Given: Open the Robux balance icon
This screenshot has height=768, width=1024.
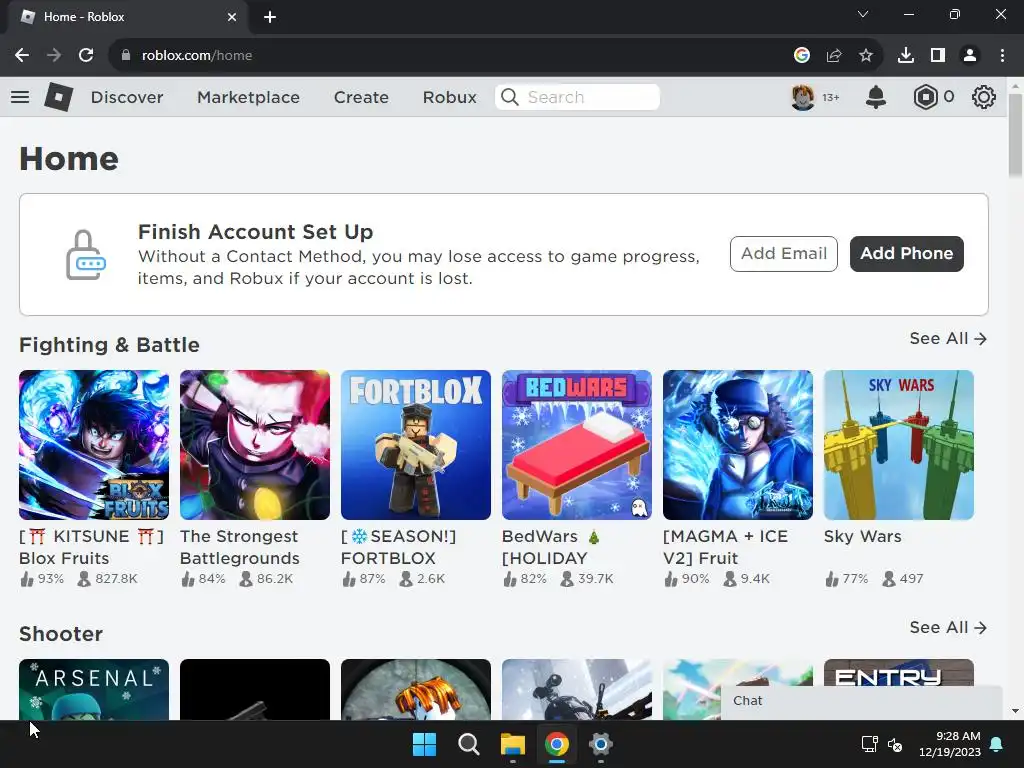Looking at the screenshot, I should tap(925, 97).
